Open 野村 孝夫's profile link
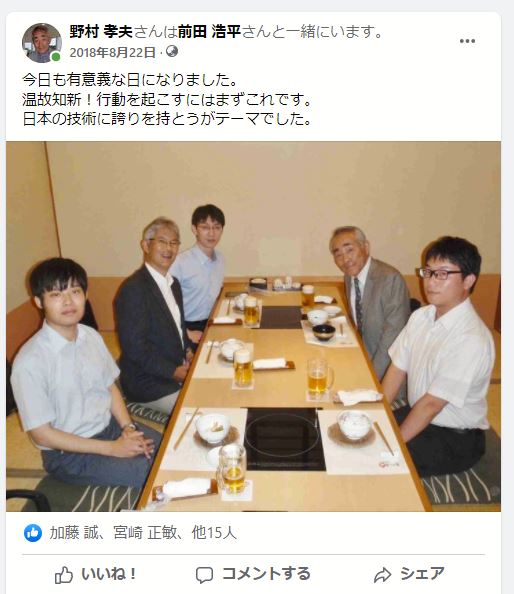The image size is (514, 594). 101,31
